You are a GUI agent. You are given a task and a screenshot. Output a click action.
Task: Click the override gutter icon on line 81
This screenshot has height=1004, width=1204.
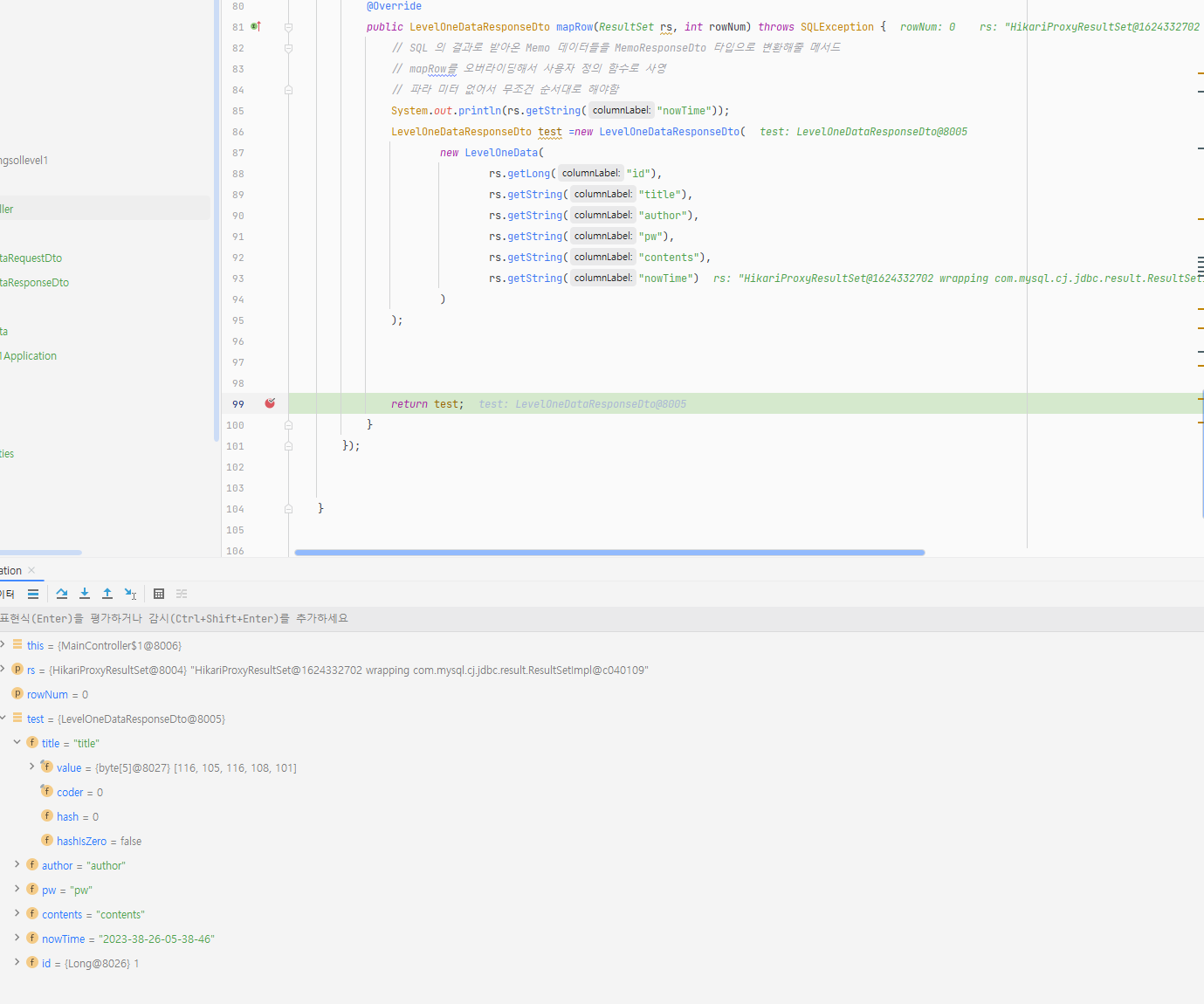(x=256, y=26)
